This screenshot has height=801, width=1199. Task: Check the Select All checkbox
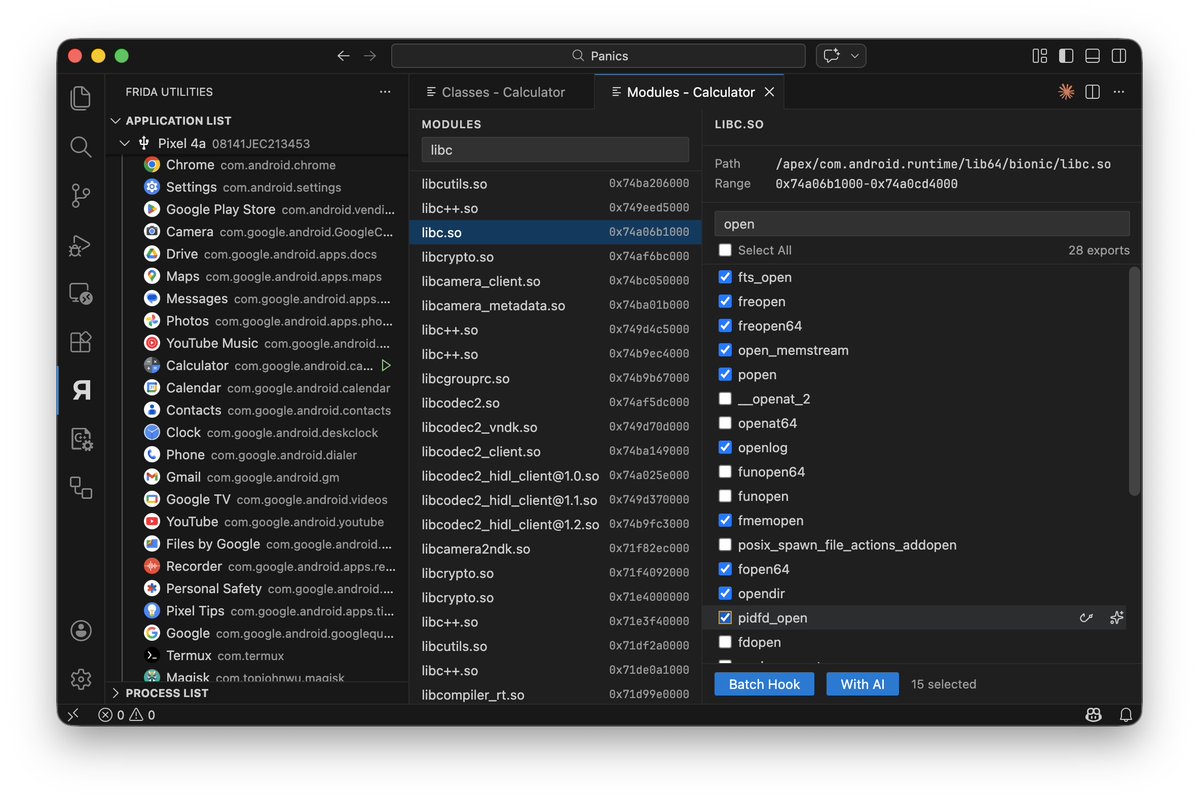725,250
